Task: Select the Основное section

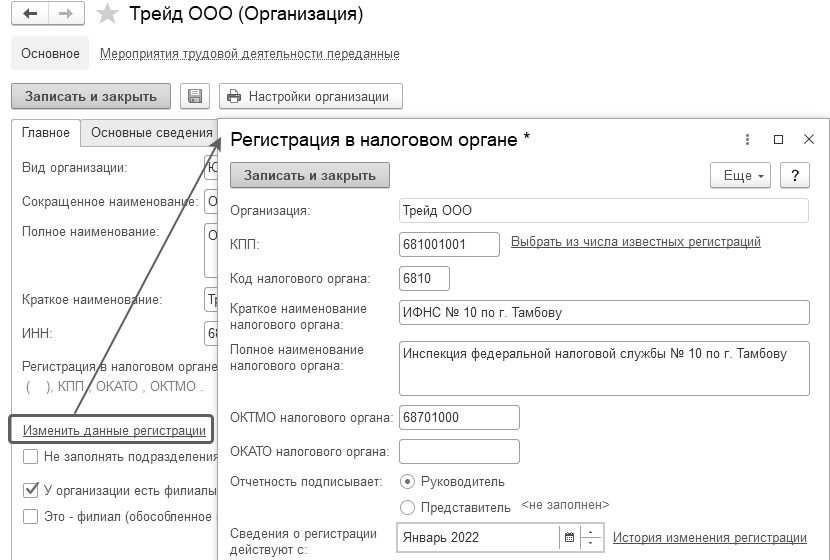Action: pos(50,53)
